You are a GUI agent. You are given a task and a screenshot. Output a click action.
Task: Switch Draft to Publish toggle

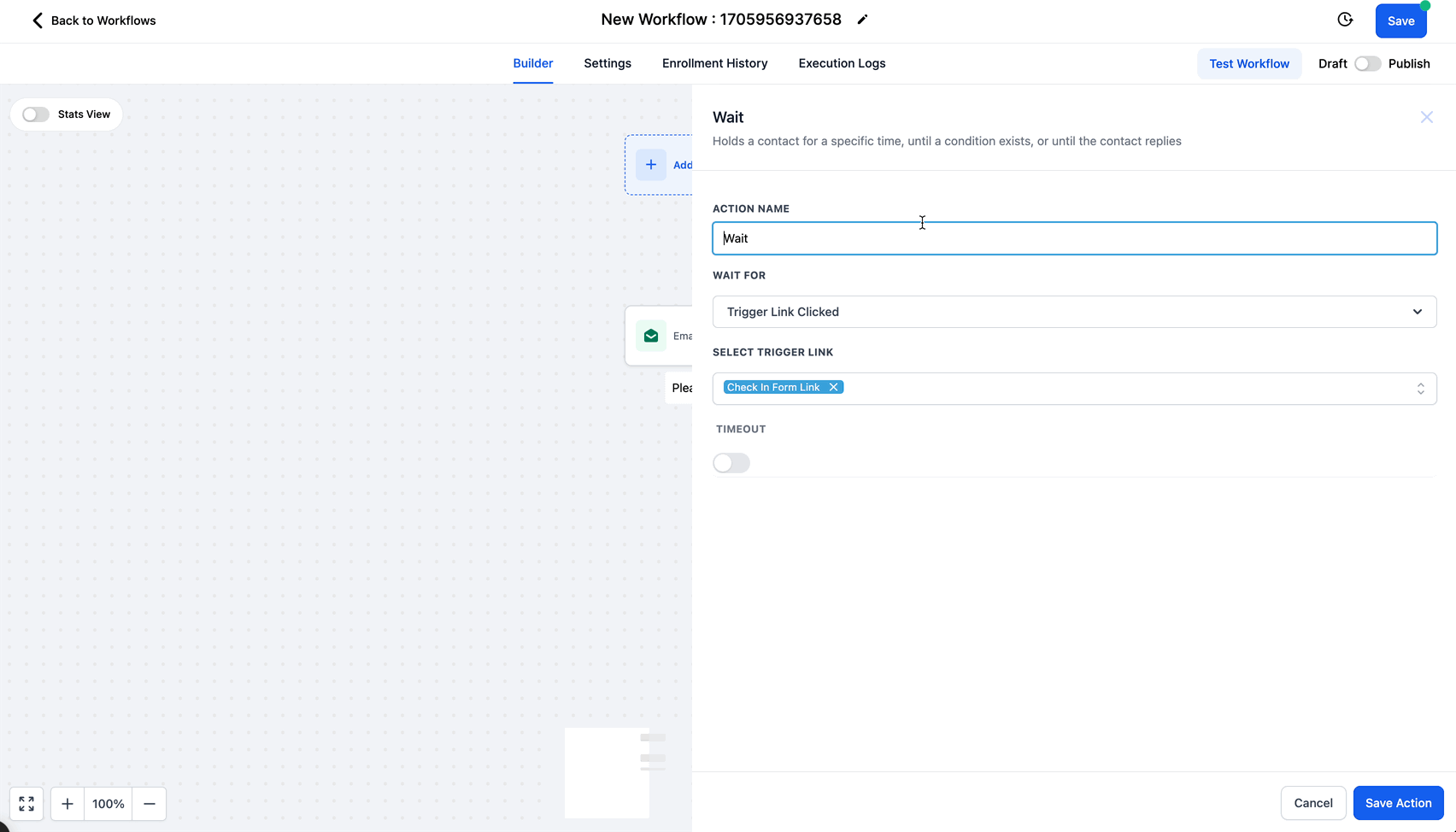click(x=1367, y=64)
